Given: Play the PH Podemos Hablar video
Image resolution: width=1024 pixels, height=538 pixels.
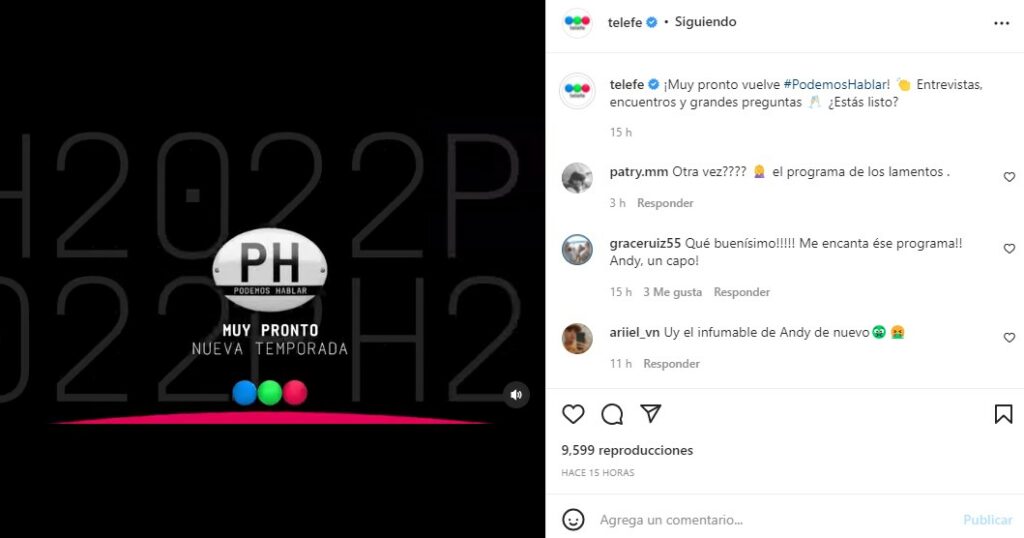Looking at the screenshot, I should (x=272, y=269).
